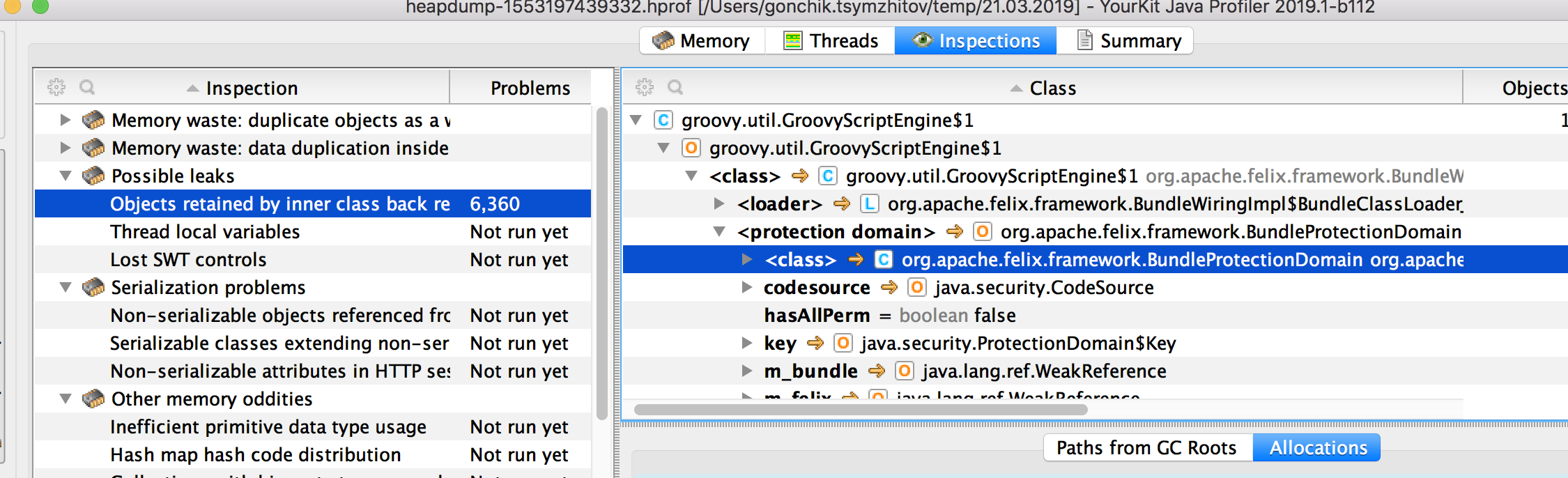Screen dimensions: 1568x478
Task: Expand the <loader> tree node
Action: click(719, 203)
